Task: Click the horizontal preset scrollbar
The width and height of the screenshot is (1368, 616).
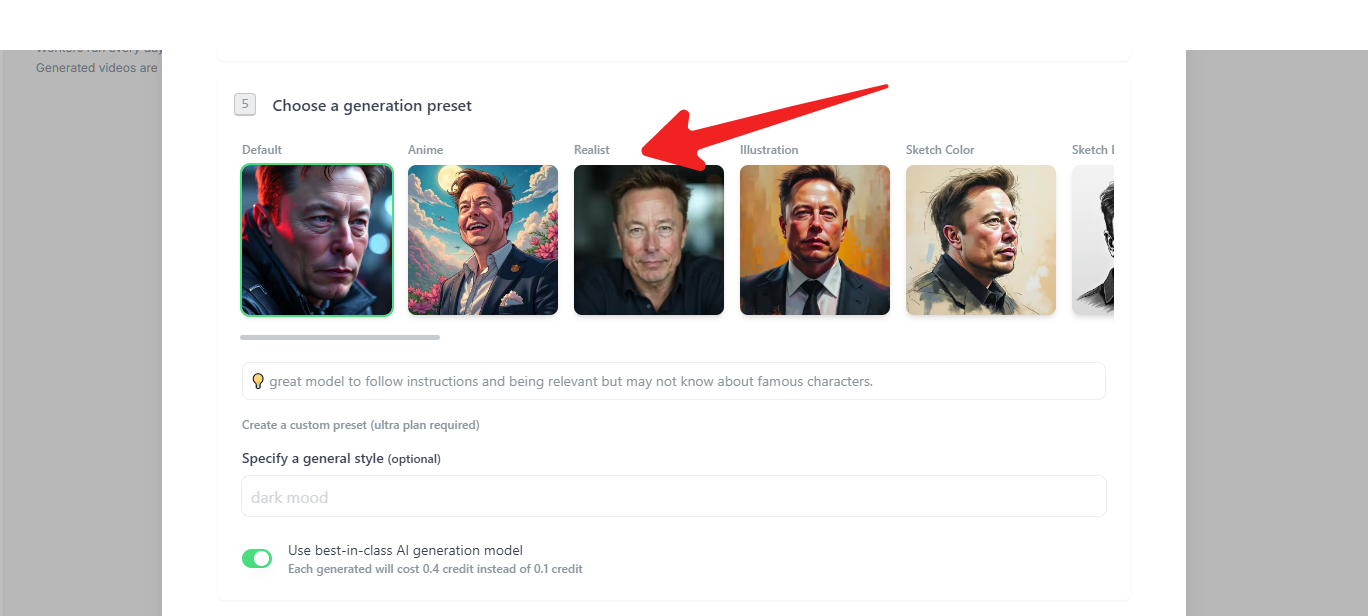Action: coord(340,337)
